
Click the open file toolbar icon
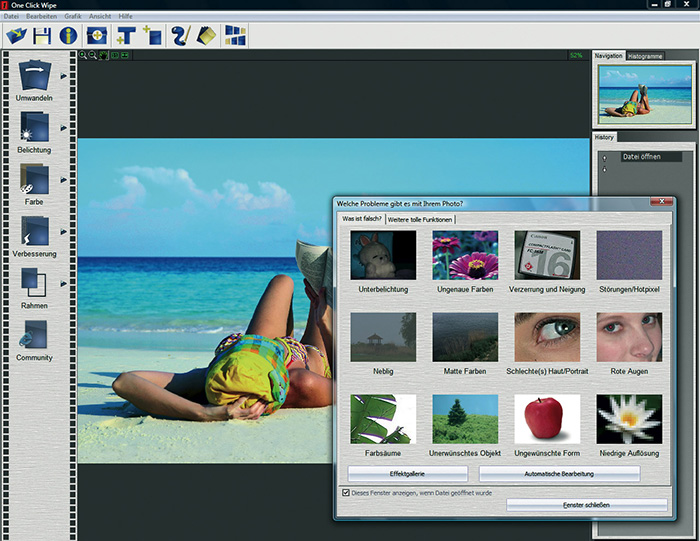(15, 36)
